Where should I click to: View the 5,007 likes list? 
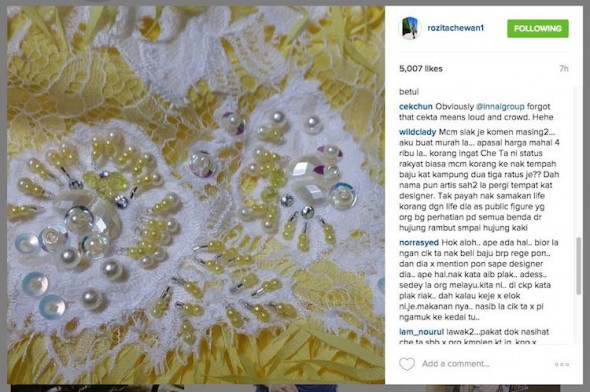coord(421,68)
